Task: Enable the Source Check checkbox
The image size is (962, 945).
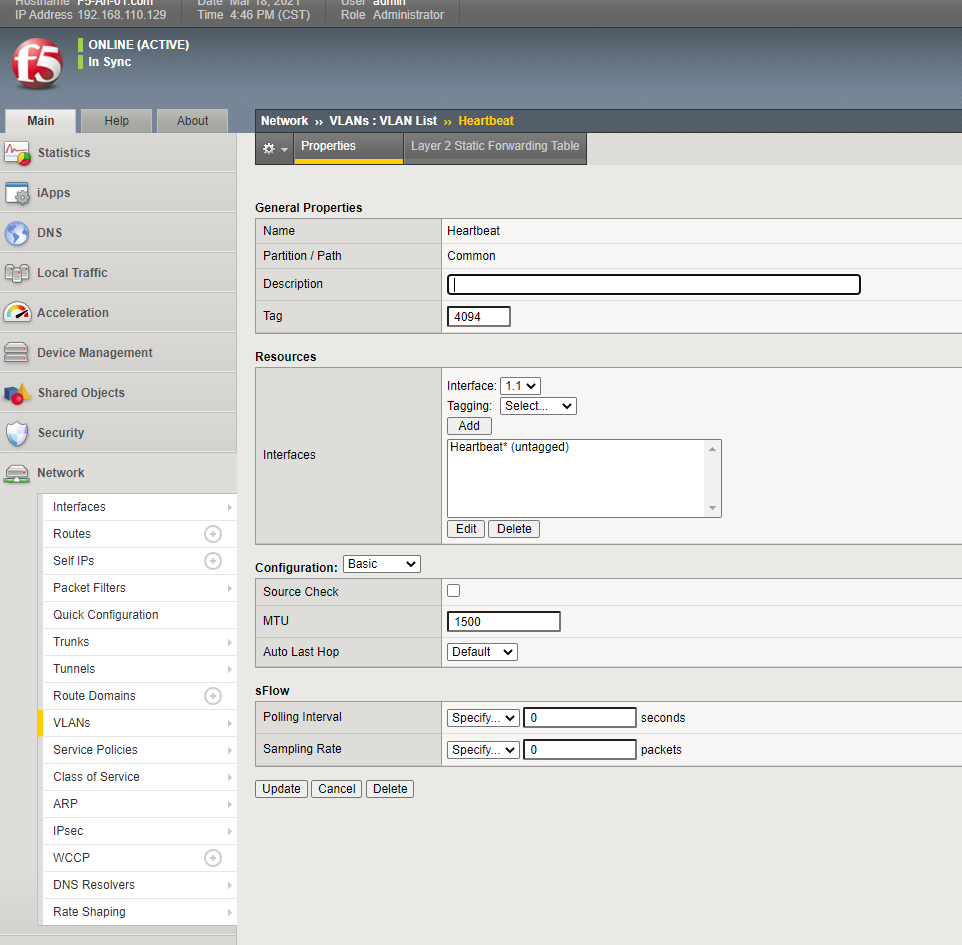Action: pos(454,591)
